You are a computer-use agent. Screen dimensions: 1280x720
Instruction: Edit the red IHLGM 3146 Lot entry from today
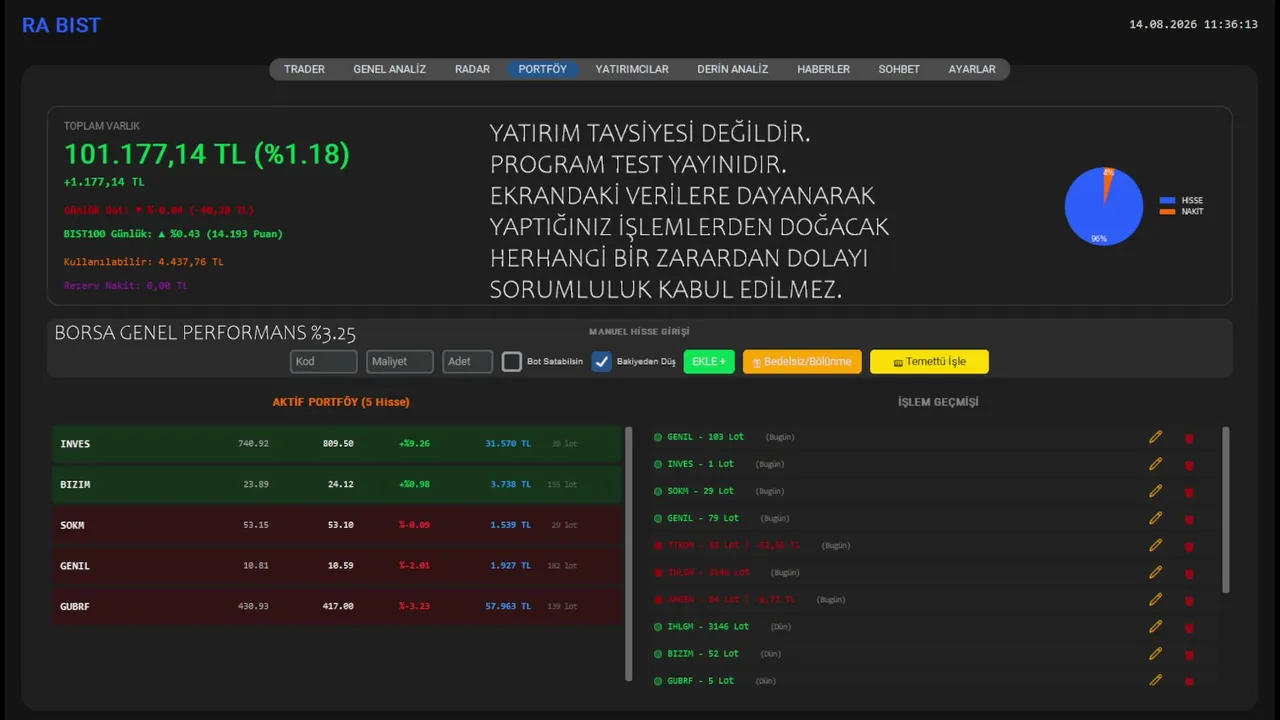coord(1156,572)
